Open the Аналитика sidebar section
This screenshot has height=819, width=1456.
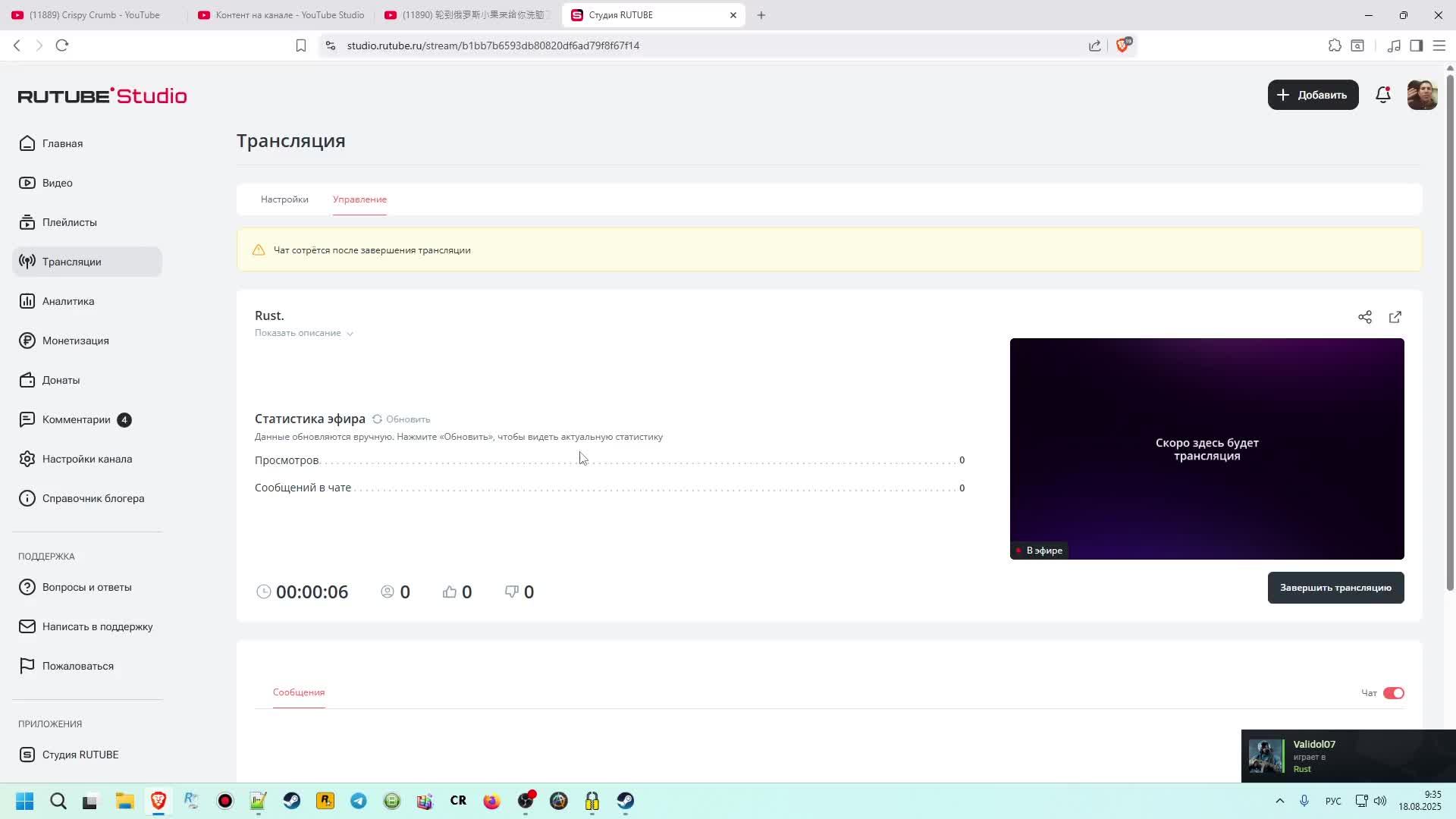(68, 301)
